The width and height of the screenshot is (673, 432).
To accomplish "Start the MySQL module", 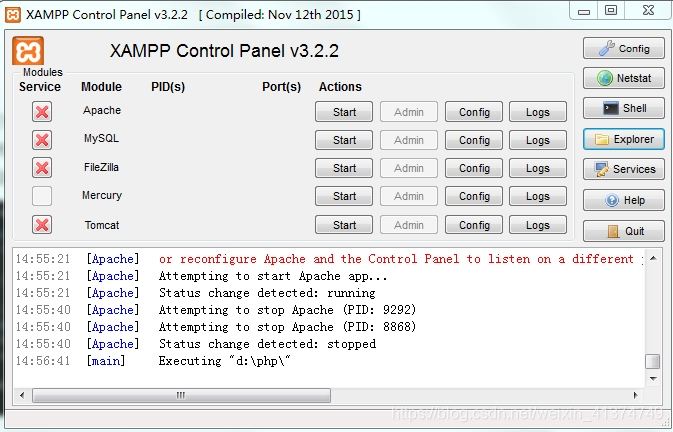I will [344, 140].
